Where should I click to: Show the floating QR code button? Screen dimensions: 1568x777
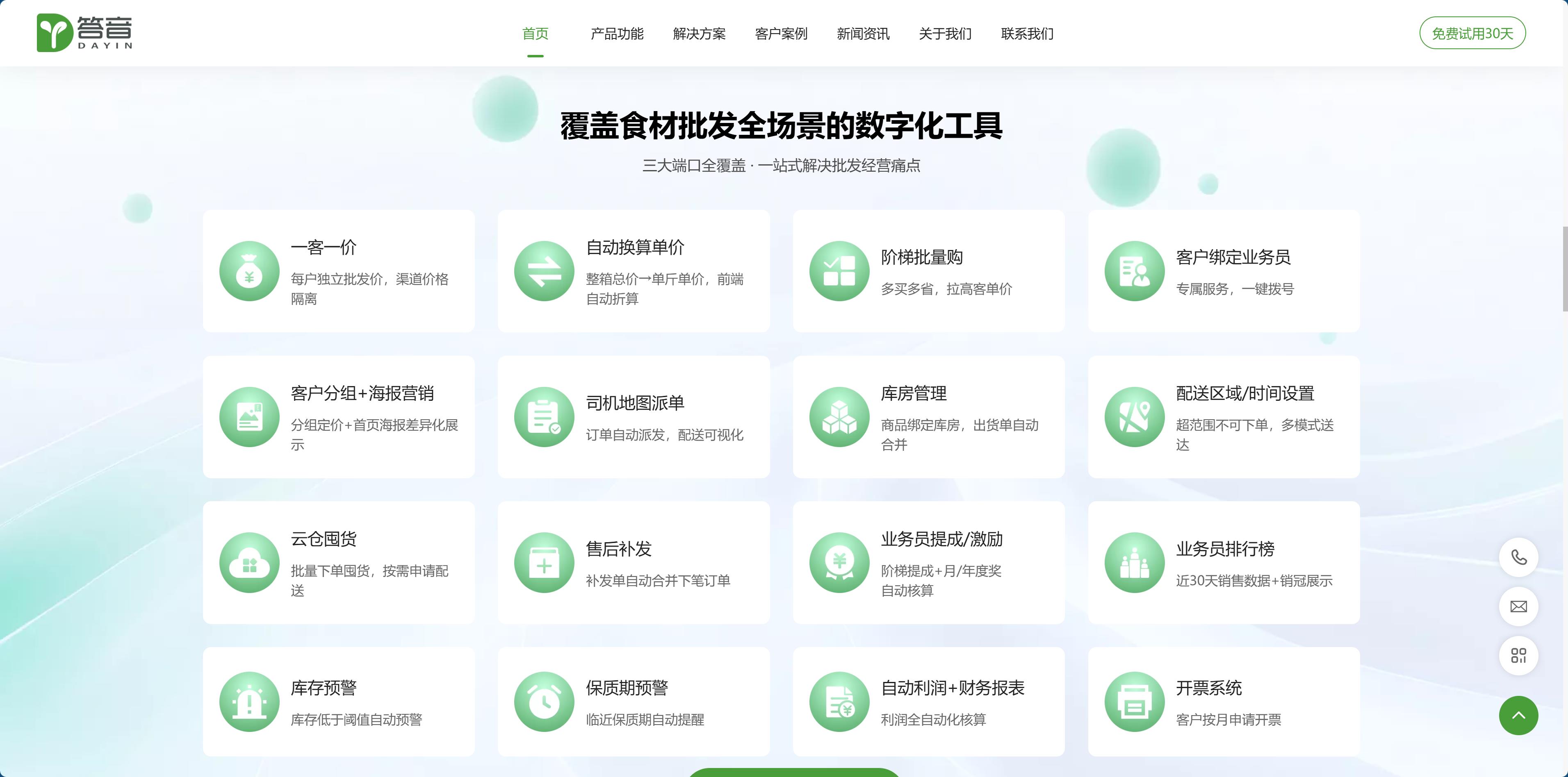(1519, 655)
